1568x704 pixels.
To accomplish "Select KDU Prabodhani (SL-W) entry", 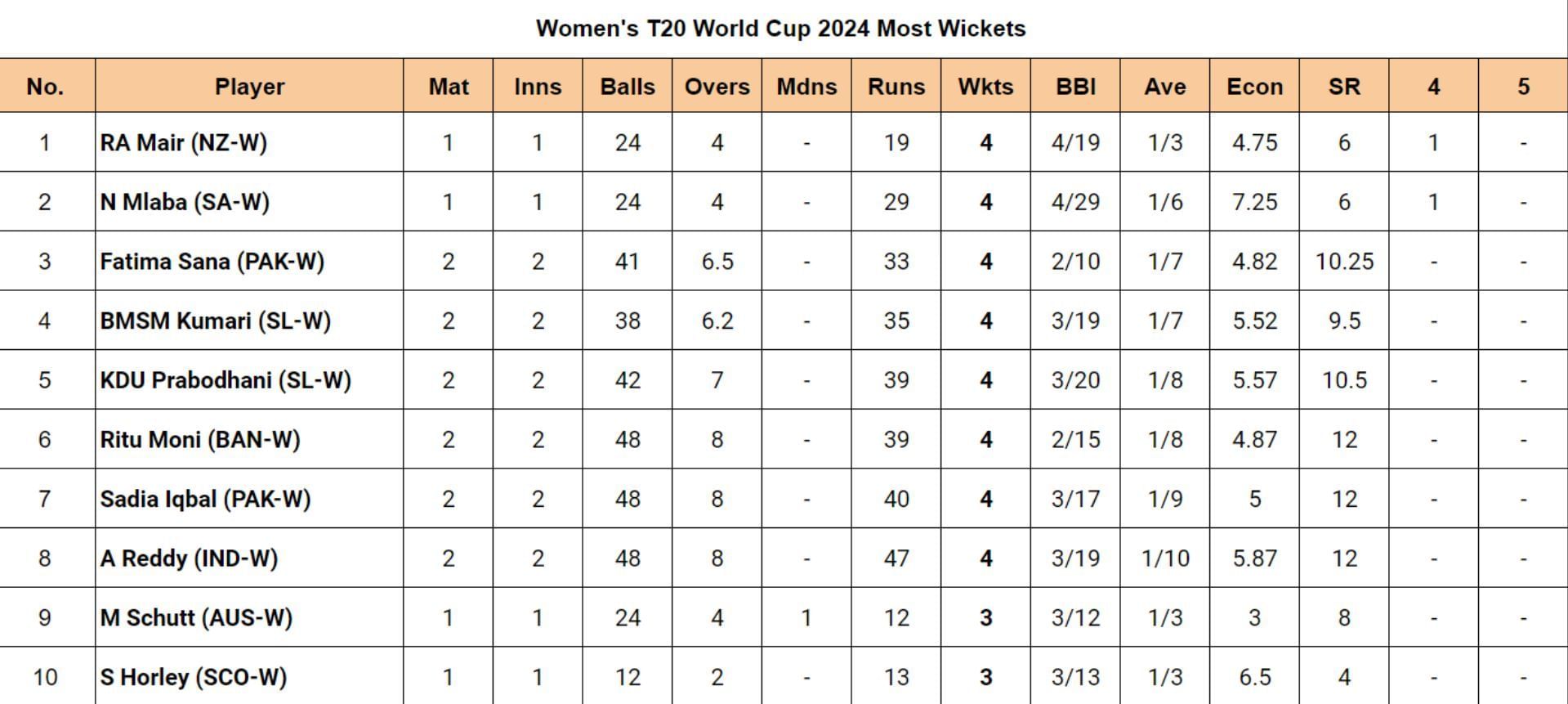I will point(226,380).
